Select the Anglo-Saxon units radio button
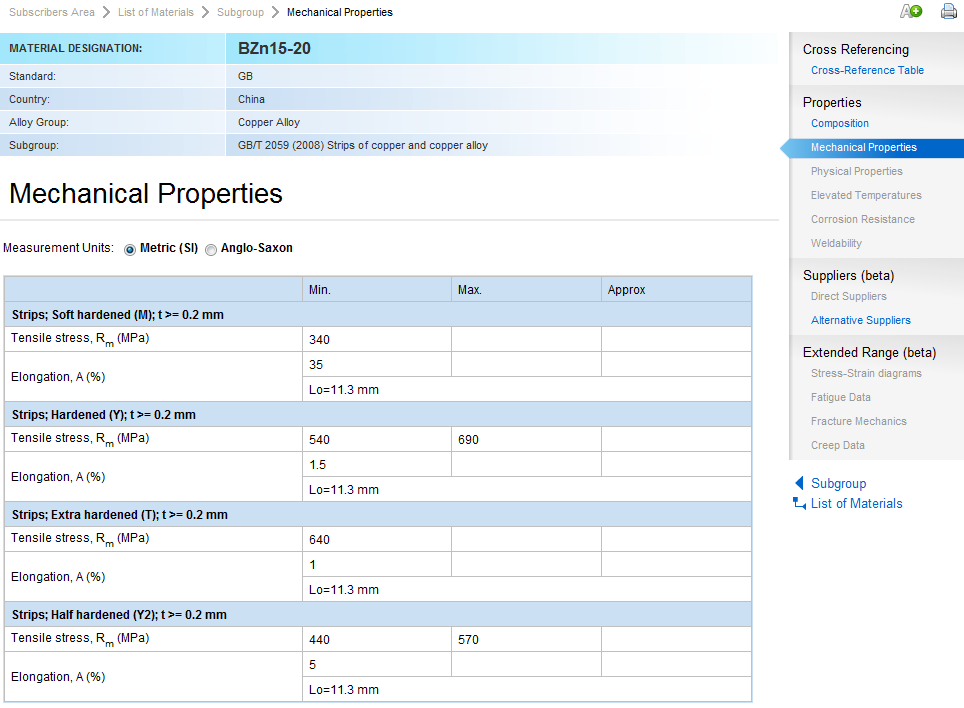This screenshot has height=708, width=964. (x=211, y=249)
